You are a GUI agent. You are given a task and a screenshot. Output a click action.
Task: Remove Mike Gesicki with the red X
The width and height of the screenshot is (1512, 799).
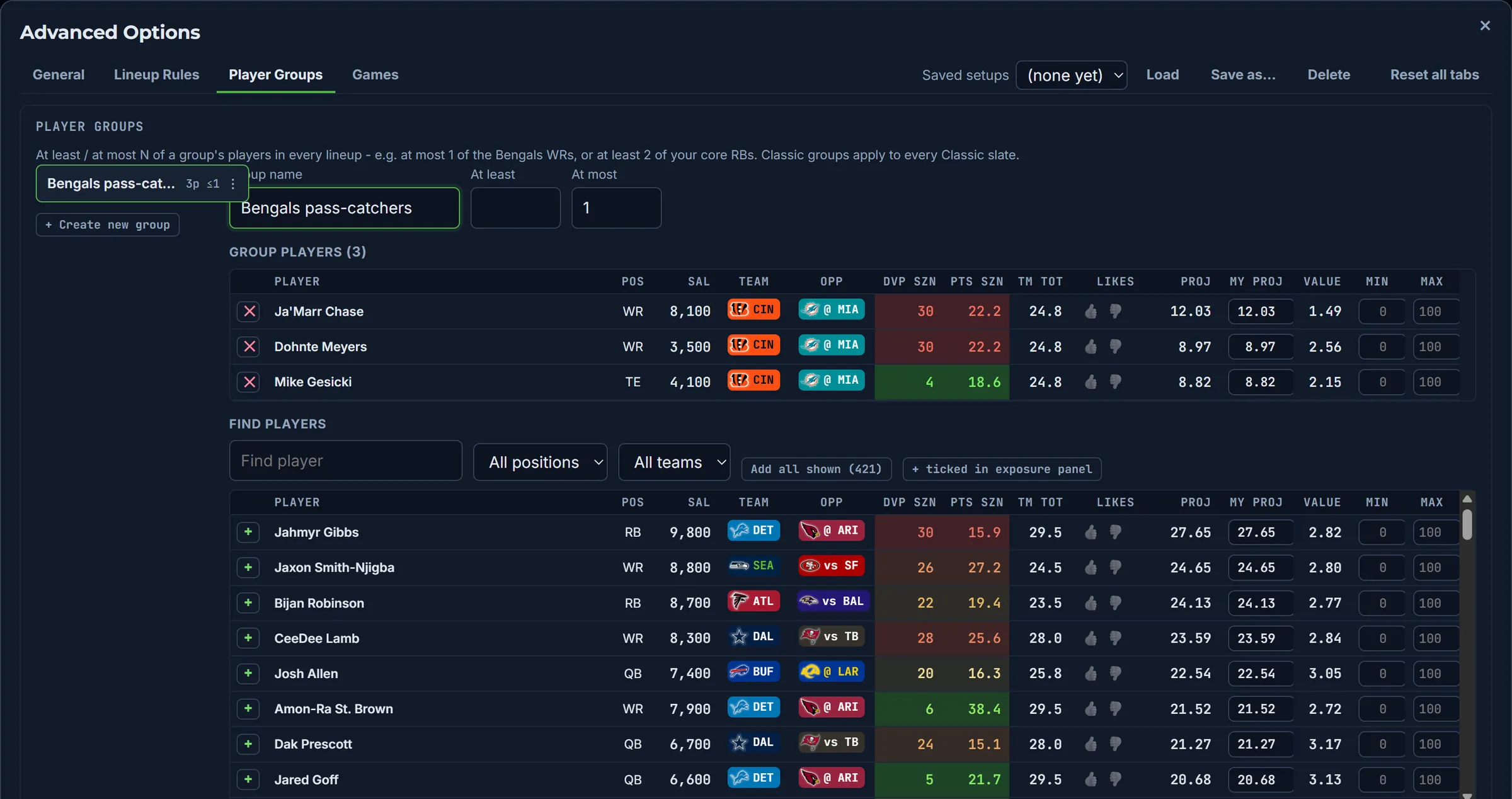coord(249,382)
